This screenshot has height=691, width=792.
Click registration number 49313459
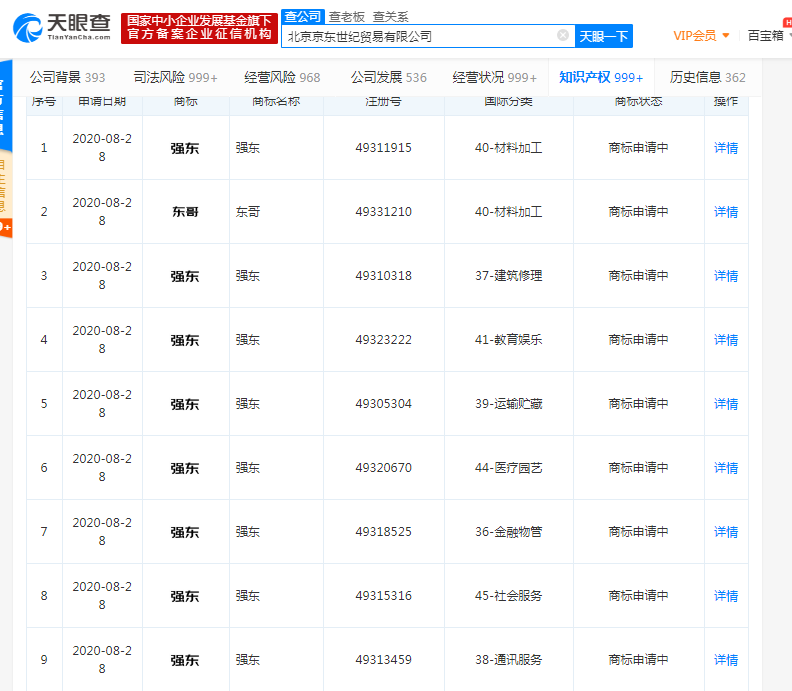[x=383, y=660]
